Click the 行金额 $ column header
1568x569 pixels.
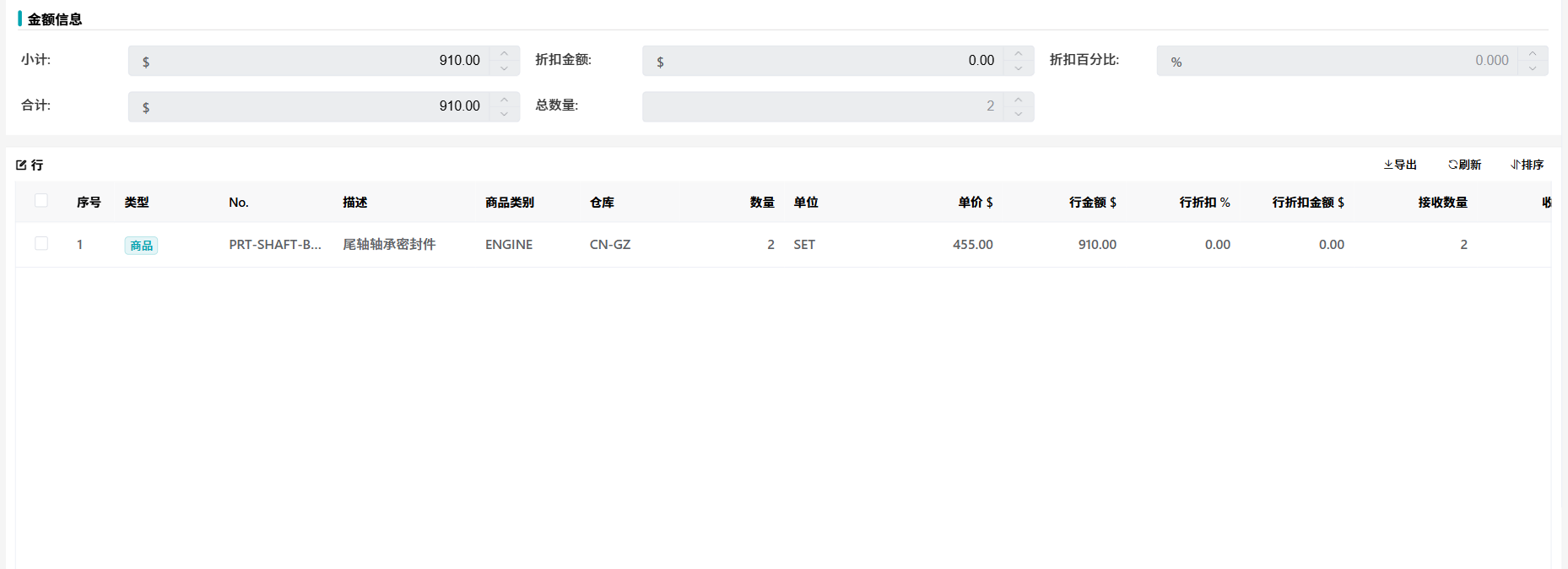coord(1092,203)
